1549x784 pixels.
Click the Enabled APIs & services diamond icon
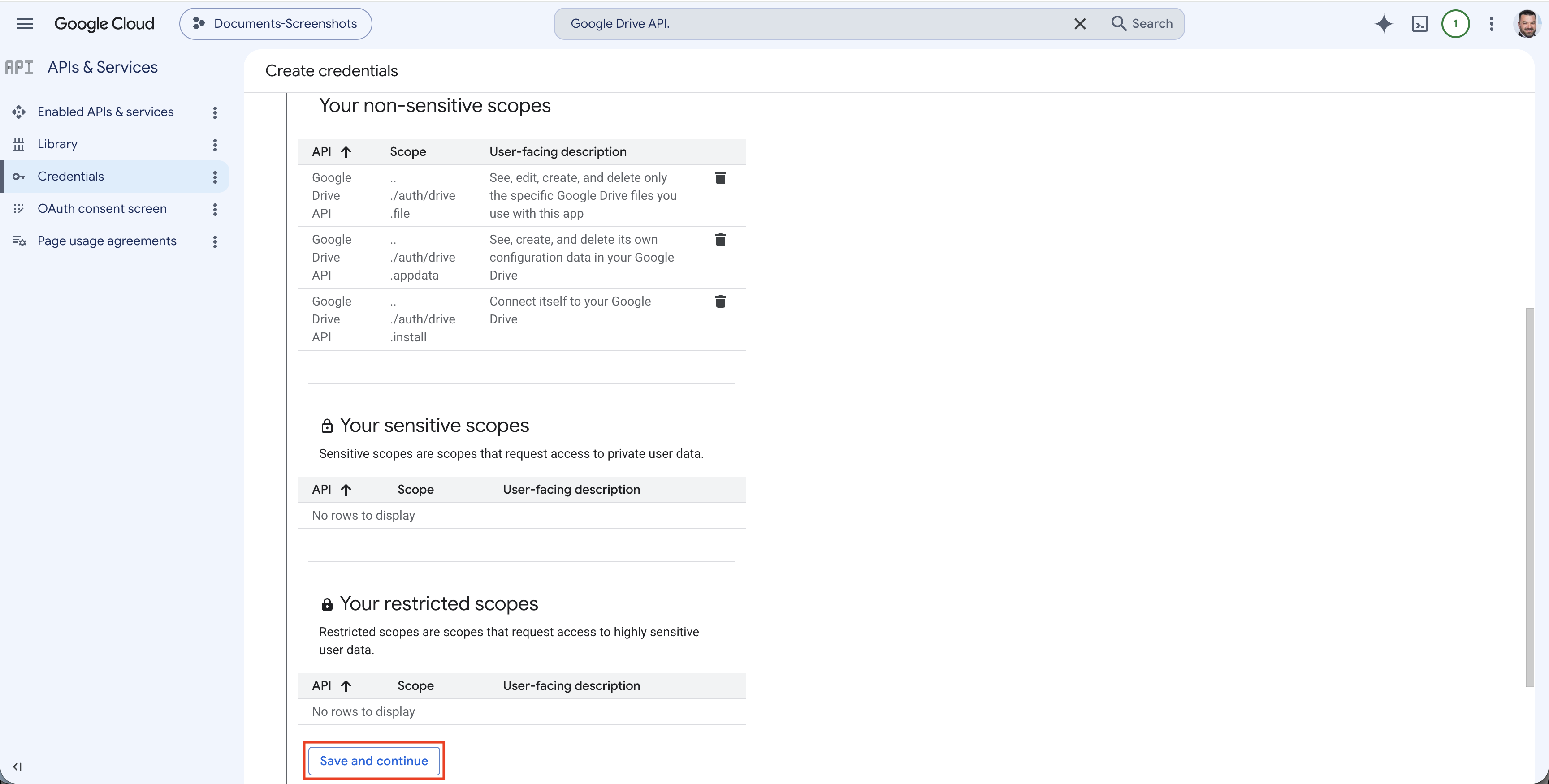[x=19, y=112]
